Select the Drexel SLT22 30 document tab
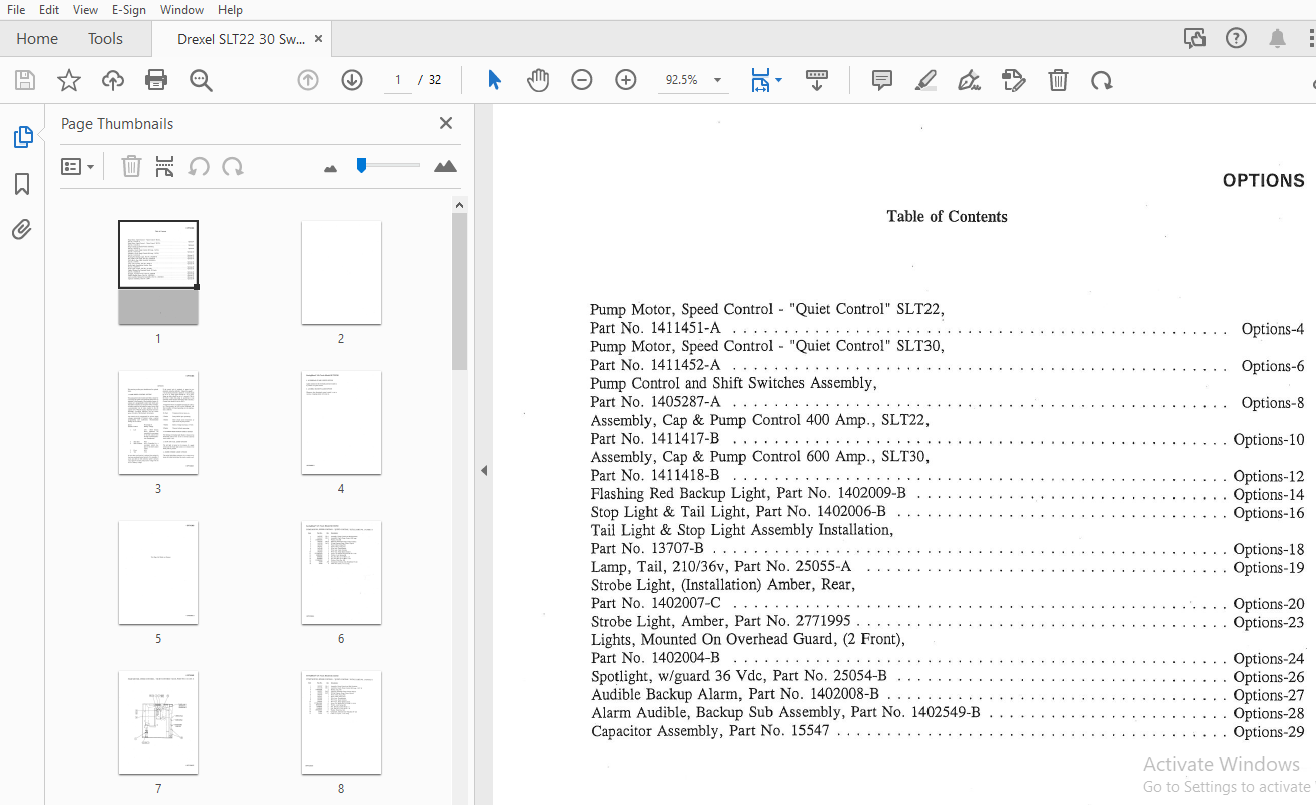 [x=240, y=39]
